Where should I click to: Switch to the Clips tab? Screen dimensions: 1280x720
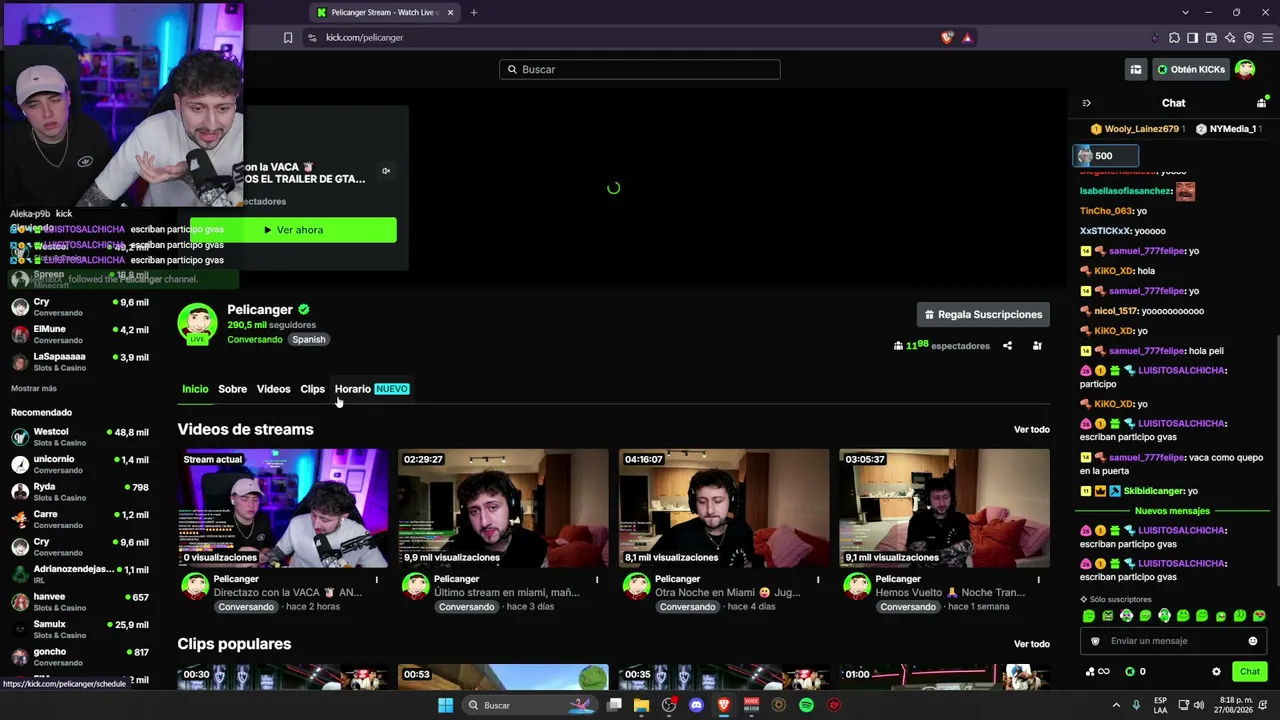313,389
